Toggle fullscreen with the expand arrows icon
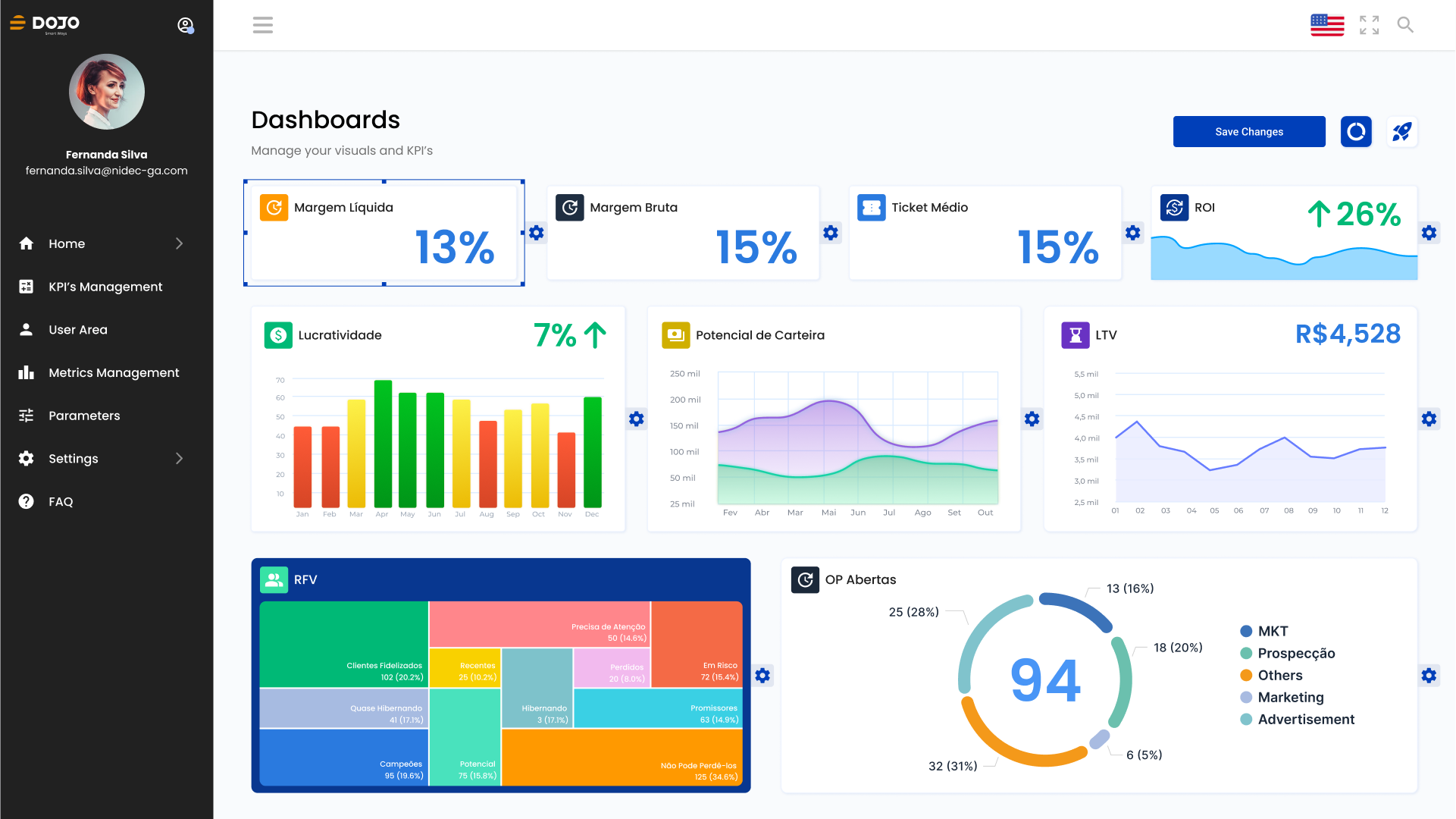This screenshot has width=1456, height=819. tap(1369, 25)
